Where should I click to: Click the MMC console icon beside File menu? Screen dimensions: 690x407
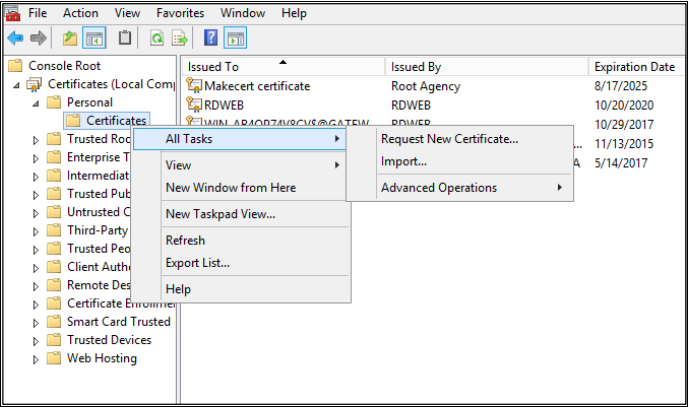pyautogui.click(x=12, y=13)
